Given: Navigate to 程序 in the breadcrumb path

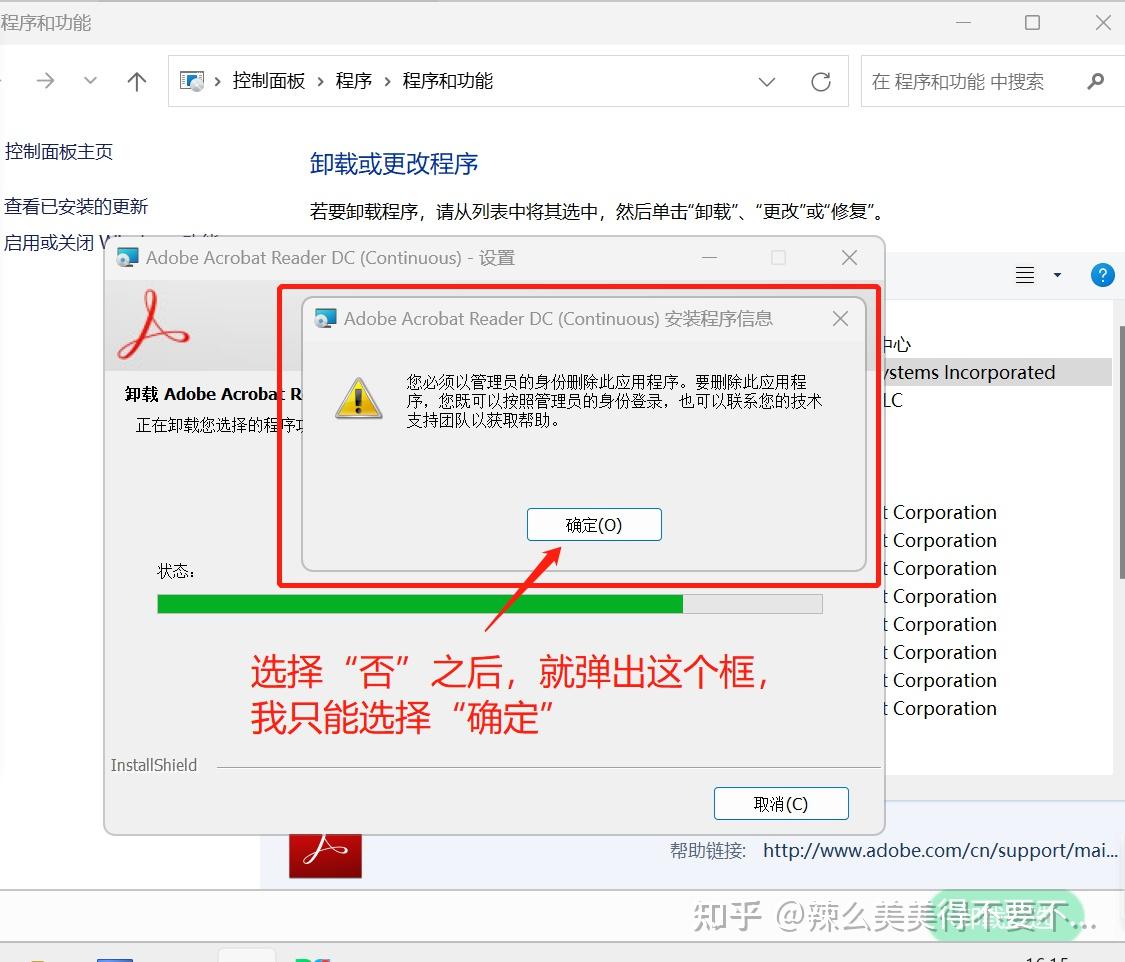Looking at the screenshot, I should pos(353,80).
